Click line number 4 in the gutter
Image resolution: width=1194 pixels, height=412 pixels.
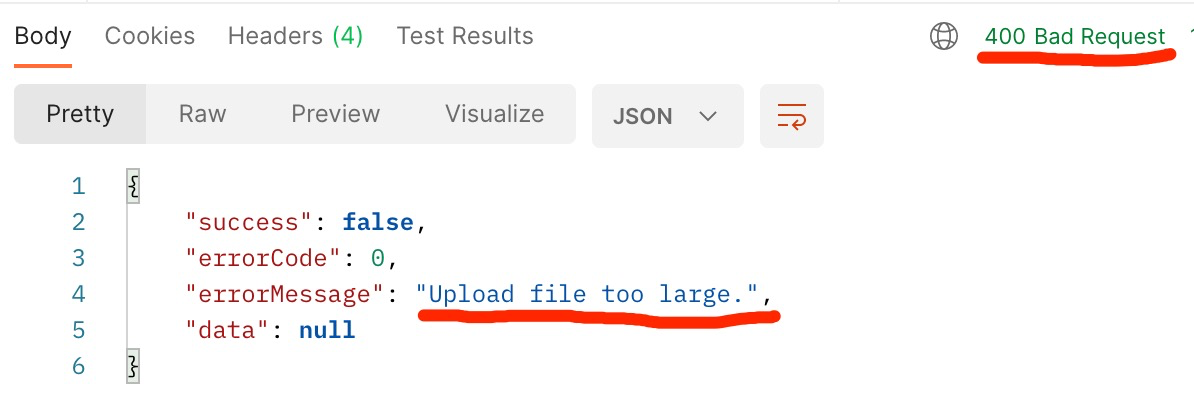[x=78, y=294]
